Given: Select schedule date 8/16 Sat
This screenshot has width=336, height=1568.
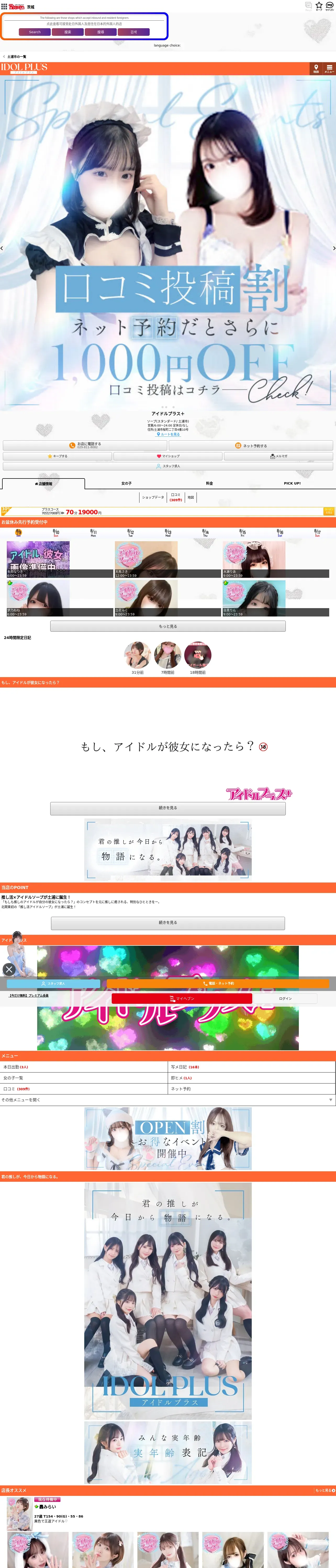Looking at the screenshot, I should pyautogui.click(x=280, y=533).
